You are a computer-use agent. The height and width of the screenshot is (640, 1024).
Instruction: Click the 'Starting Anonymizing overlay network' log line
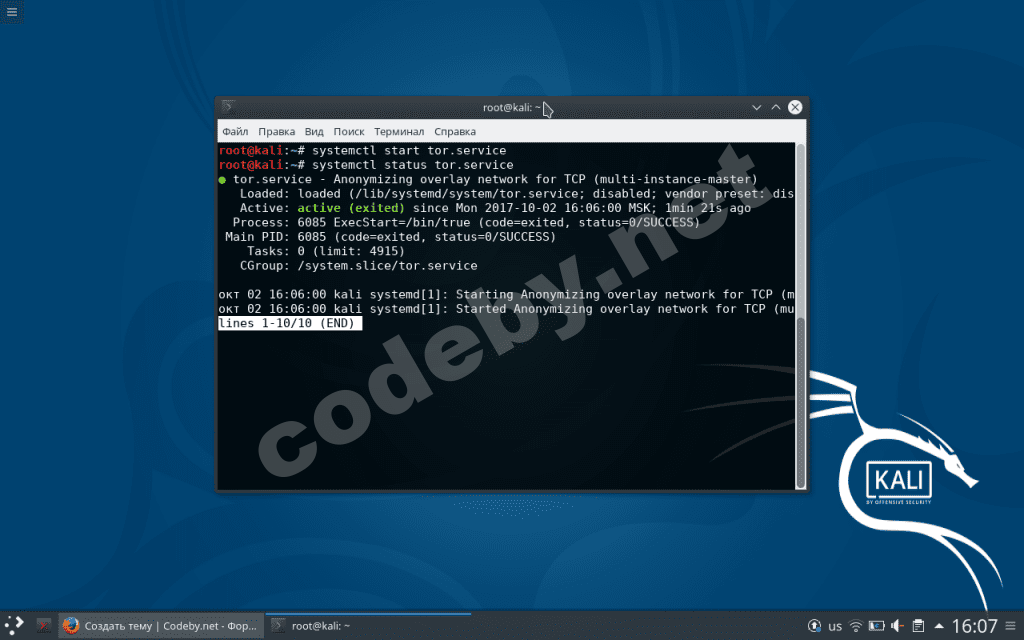coord(506,295)
